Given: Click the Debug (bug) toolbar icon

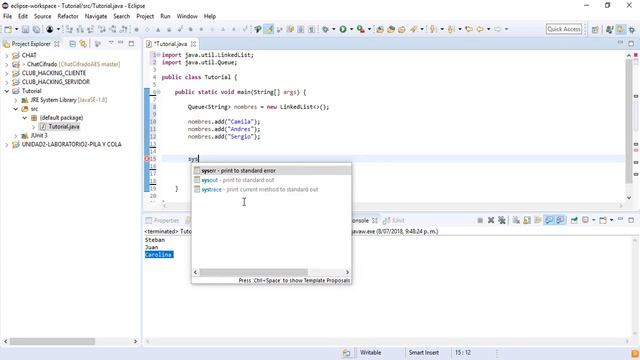Looking at the screenshot, I should 325,29.
